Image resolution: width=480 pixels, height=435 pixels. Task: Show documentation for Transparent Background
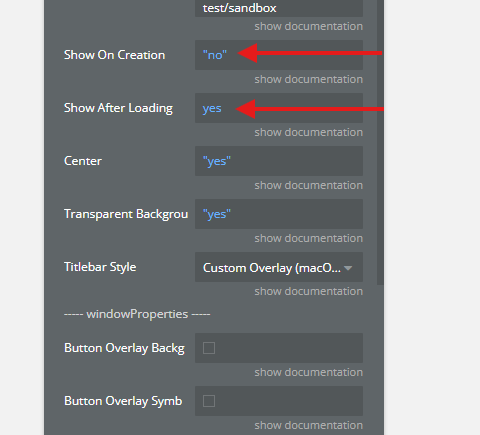pos(309,238)
